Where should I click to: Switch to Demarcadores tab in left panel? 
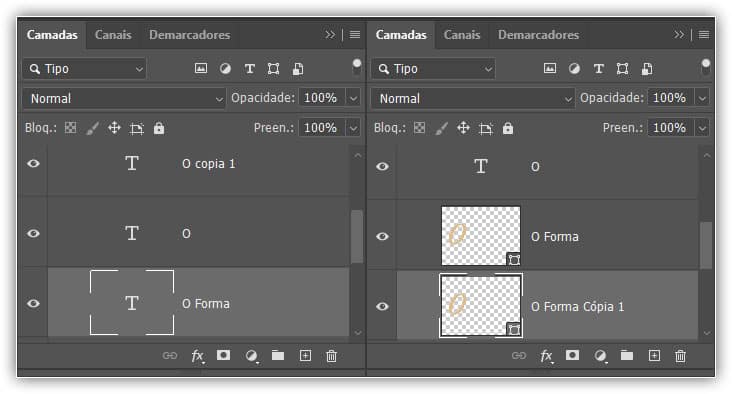[190, 35]
